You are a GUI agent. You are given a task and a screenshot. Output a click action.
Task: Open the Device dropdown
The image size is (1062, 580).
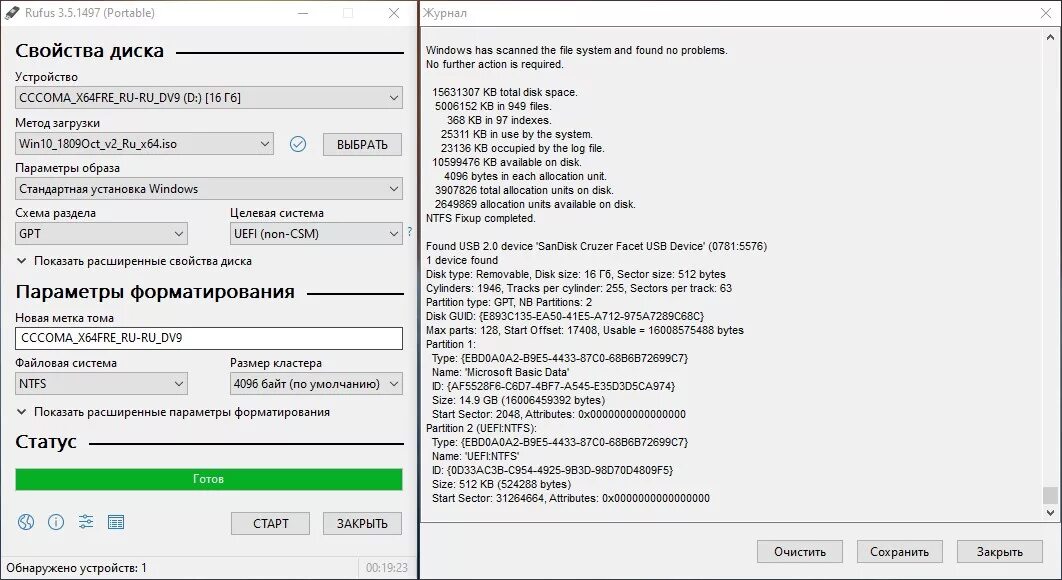click(x=209, y=98)
